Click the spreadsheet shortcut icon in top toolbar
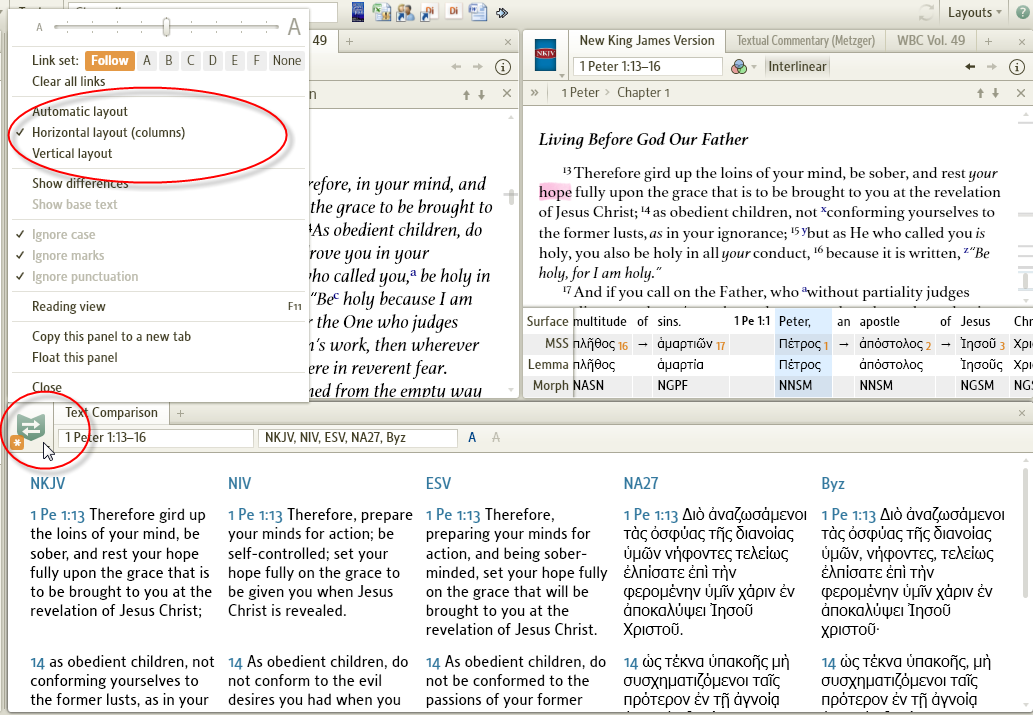Screen dimensions: 1033x715 pyautogui.click(x=381, y=12)
